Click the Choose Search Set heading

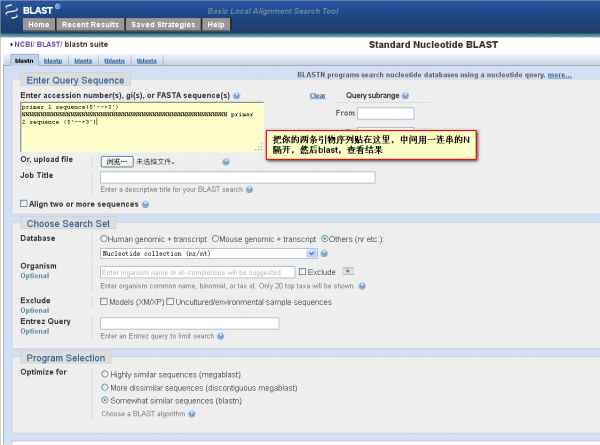point(68,224)
